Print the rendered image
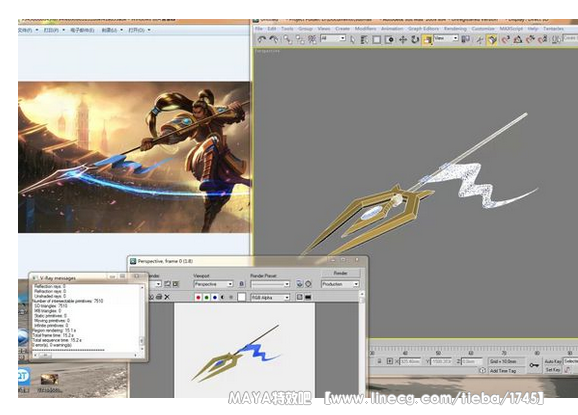The image size is (578, 415). click(159, 297)
